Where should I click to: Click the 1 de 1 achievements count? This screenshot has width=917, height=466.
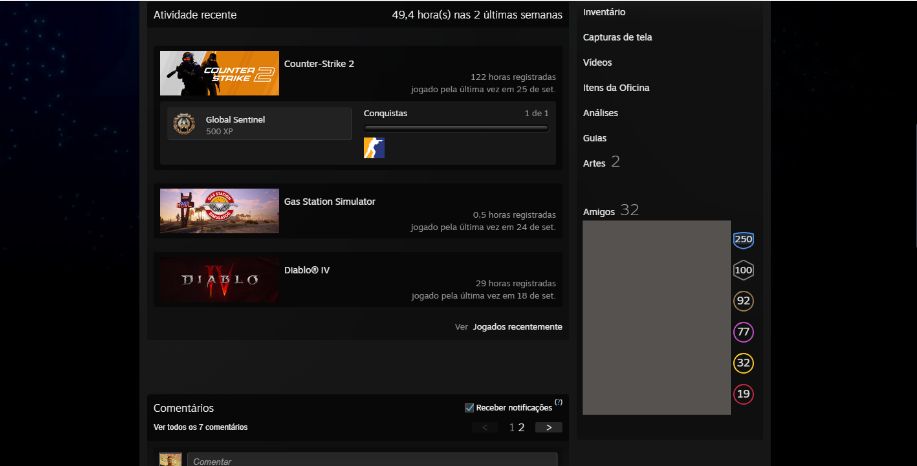536,113
